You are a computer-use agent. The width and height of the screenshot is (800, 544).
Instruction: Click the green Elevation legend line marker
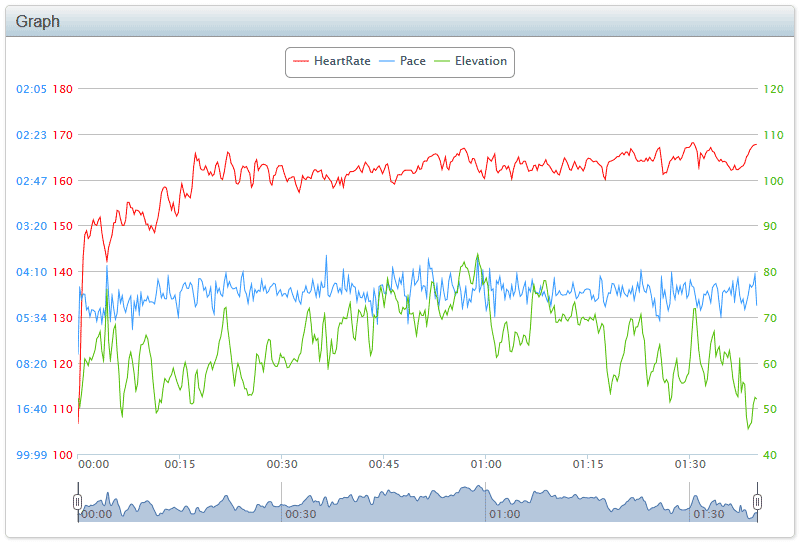coord(442,61)
